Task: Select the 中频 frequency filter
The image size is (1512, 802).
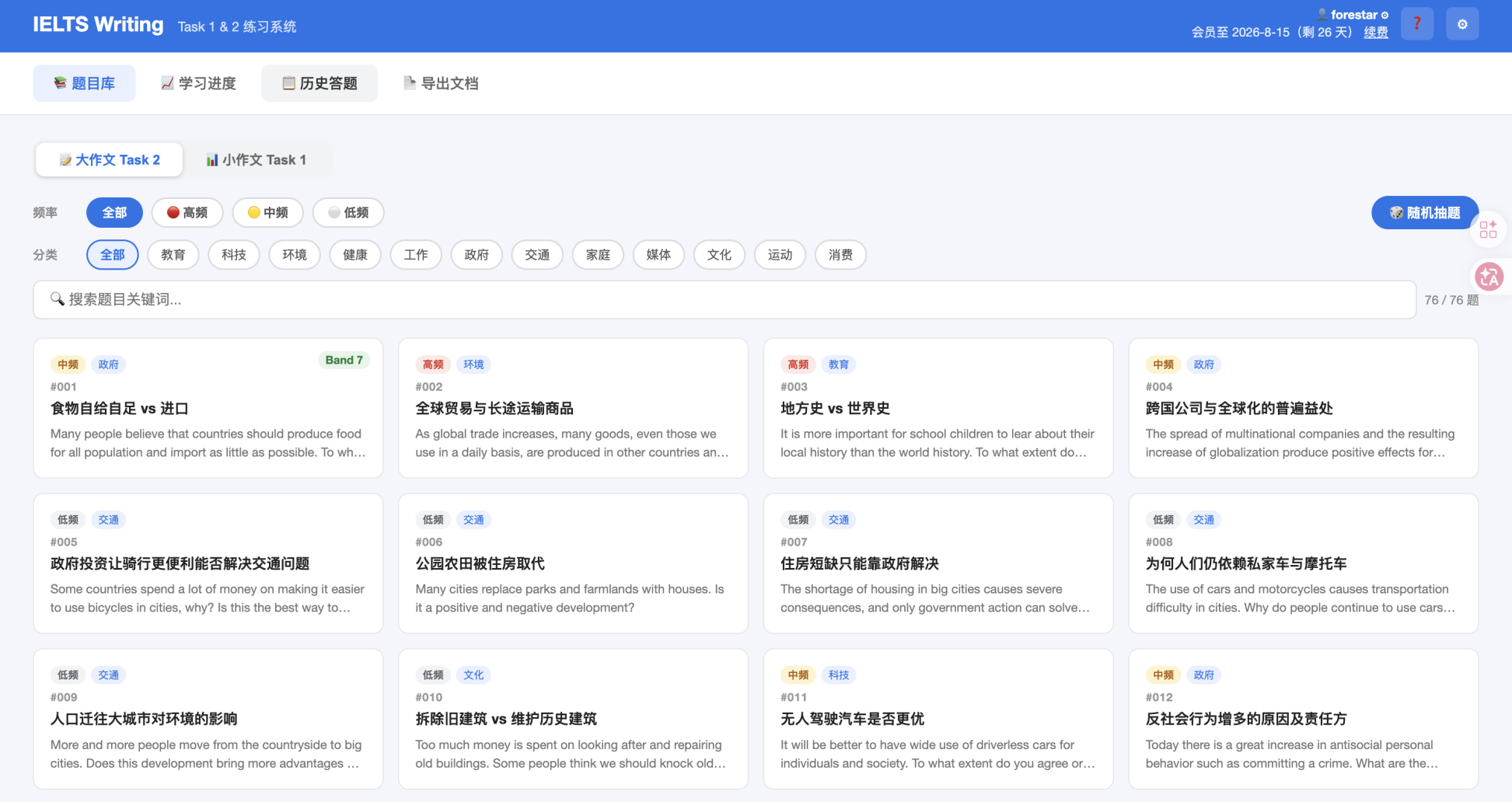Action: [x=268, y=213]
